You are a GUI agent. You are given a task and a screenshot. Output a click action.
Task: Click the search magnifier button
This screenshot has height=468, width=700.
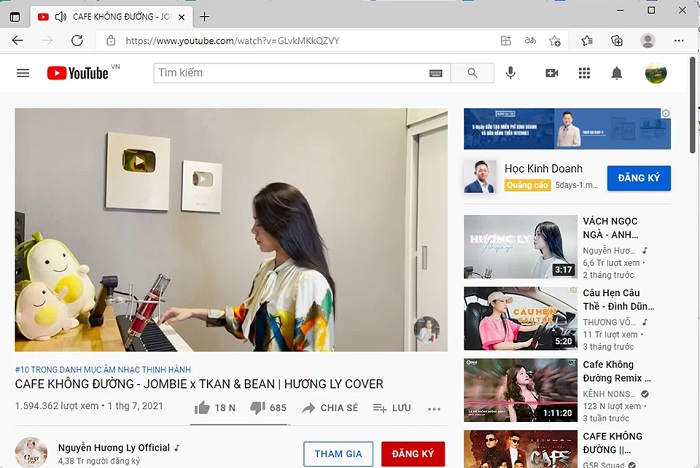[472, 73]
